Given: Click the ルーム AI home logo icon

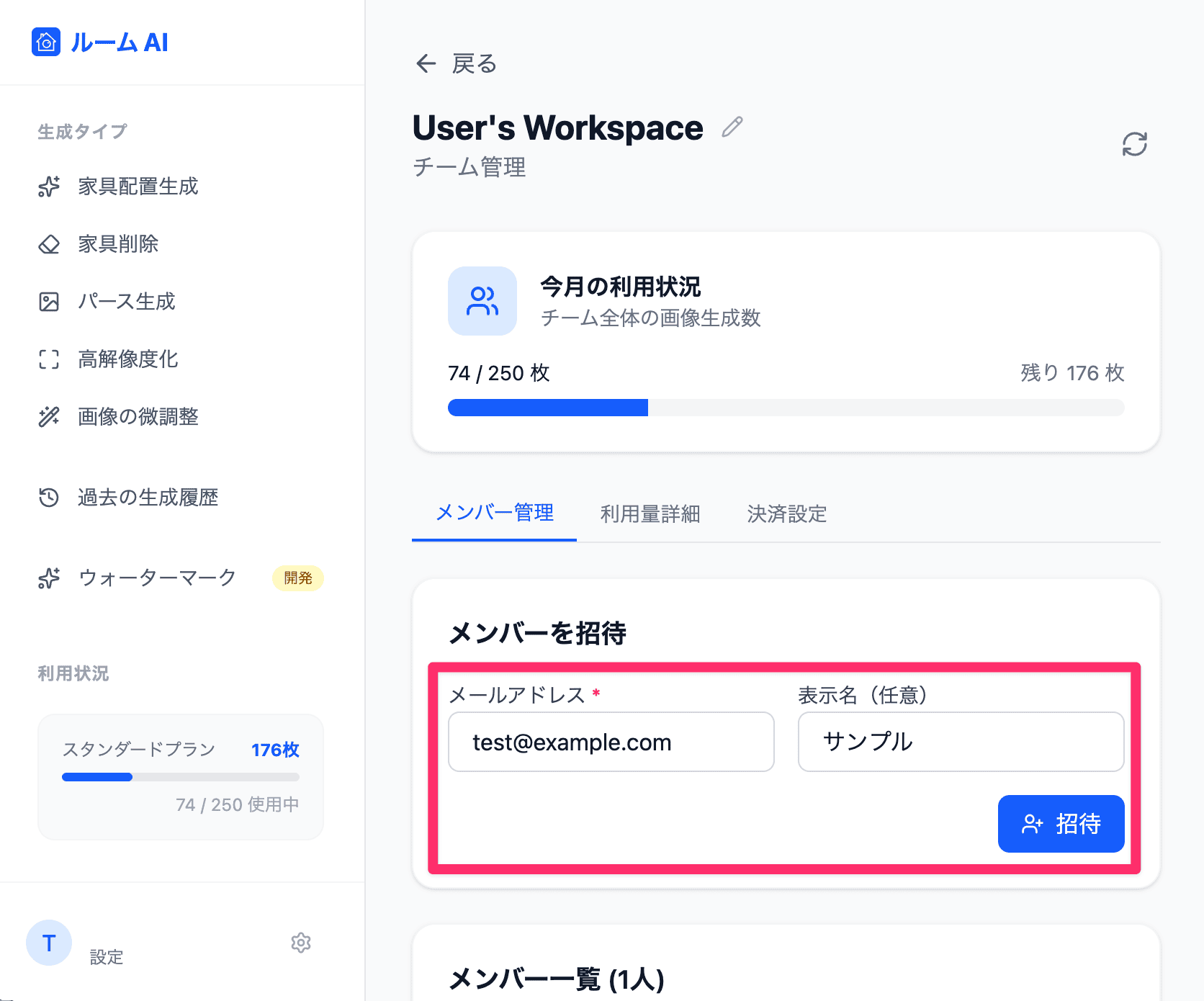Looking at the screenshot, I should [x=46, y=42].
